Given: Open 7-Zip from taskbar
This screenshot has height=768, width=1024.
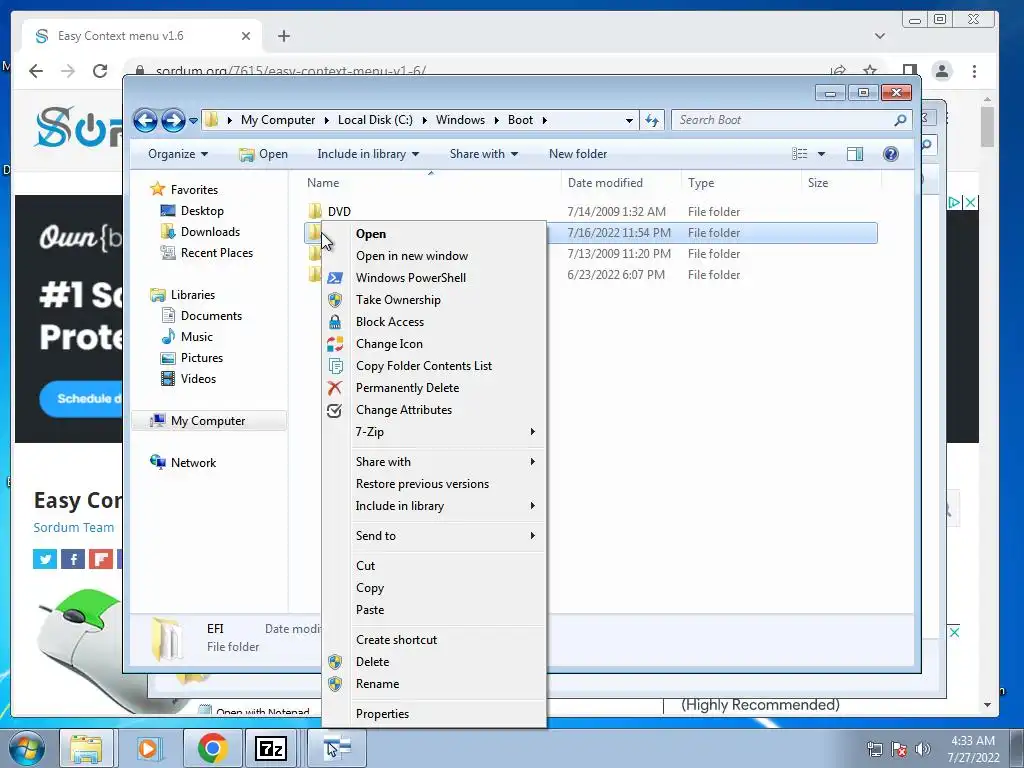Looking at the screenshot, I should 271,748.
